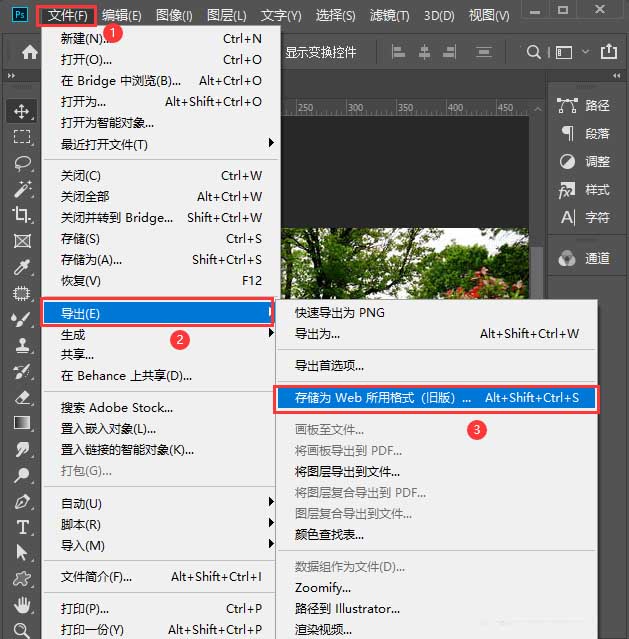Click the align horizontal centers icon
Screen dimensions: 629x639
(x=424, y=52)
